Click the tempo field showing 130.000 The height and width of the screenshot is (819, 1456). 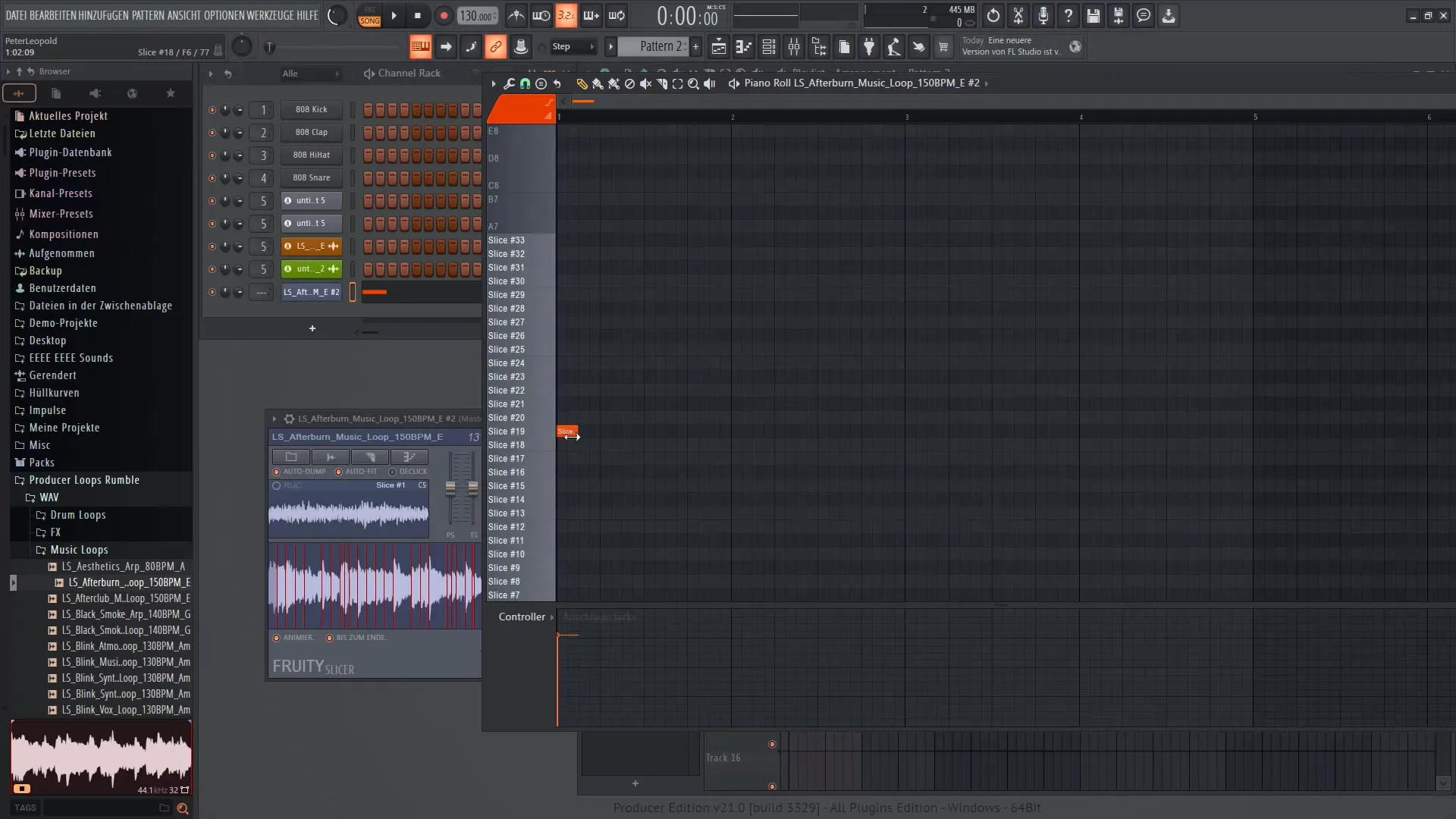tap(479, 16)
